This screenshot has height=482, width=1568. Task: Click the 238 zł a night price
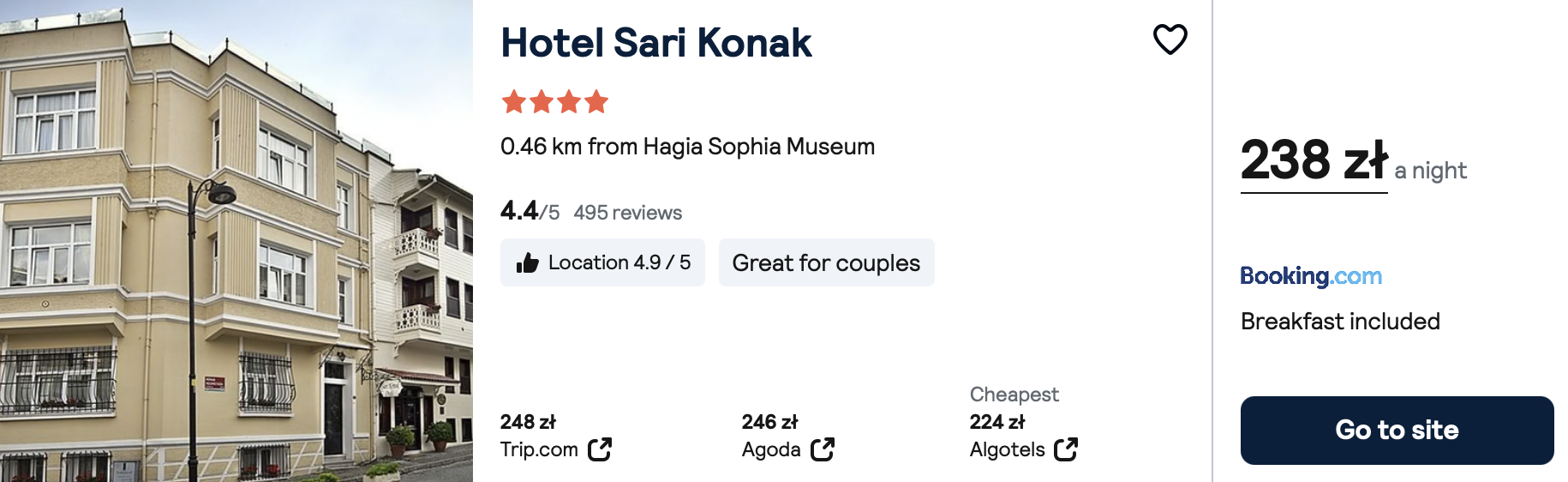click(x=1354, y=161)
